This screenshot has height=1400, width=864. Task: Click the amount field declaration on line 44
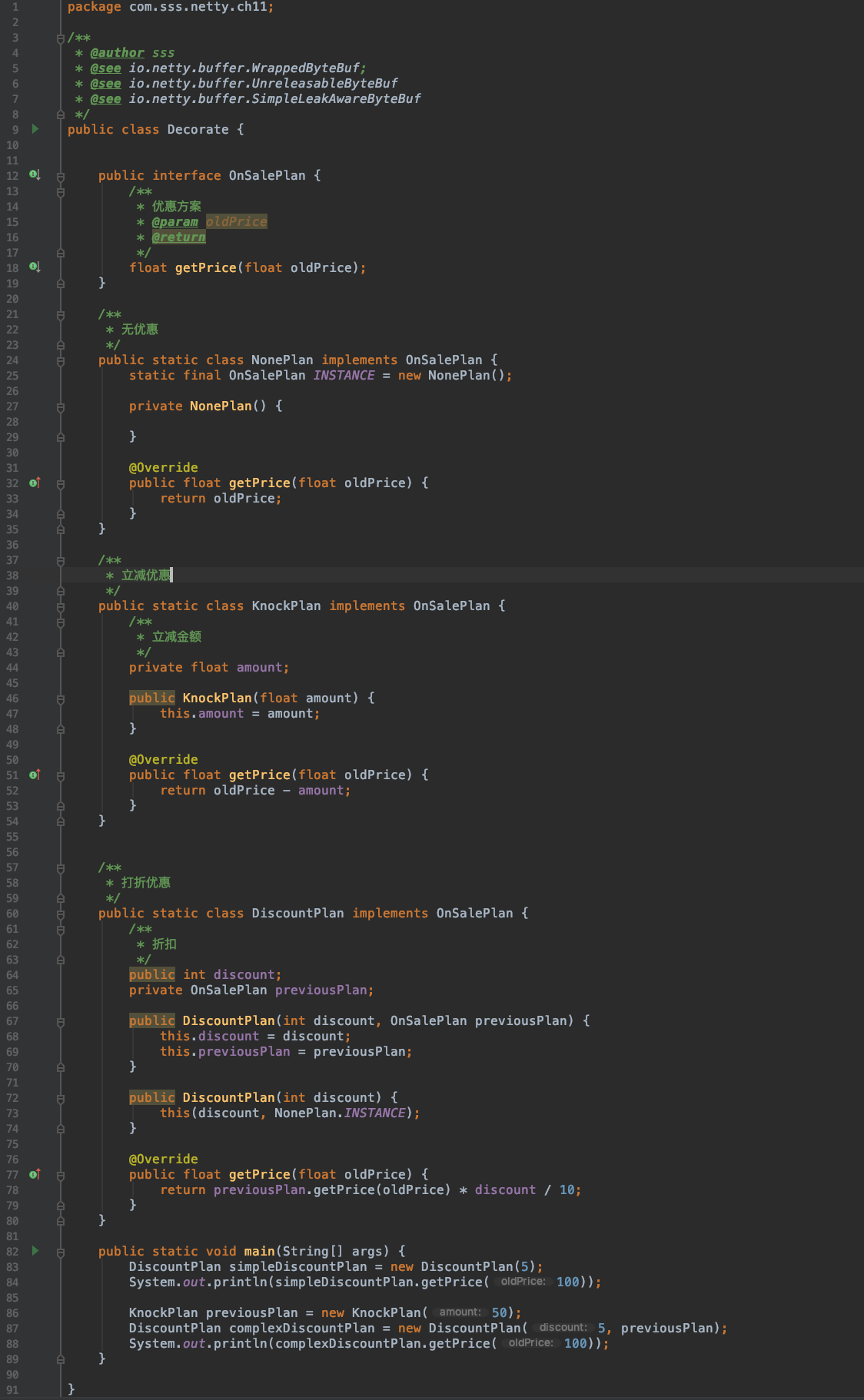pyautogui.click(x=259, y=667)
